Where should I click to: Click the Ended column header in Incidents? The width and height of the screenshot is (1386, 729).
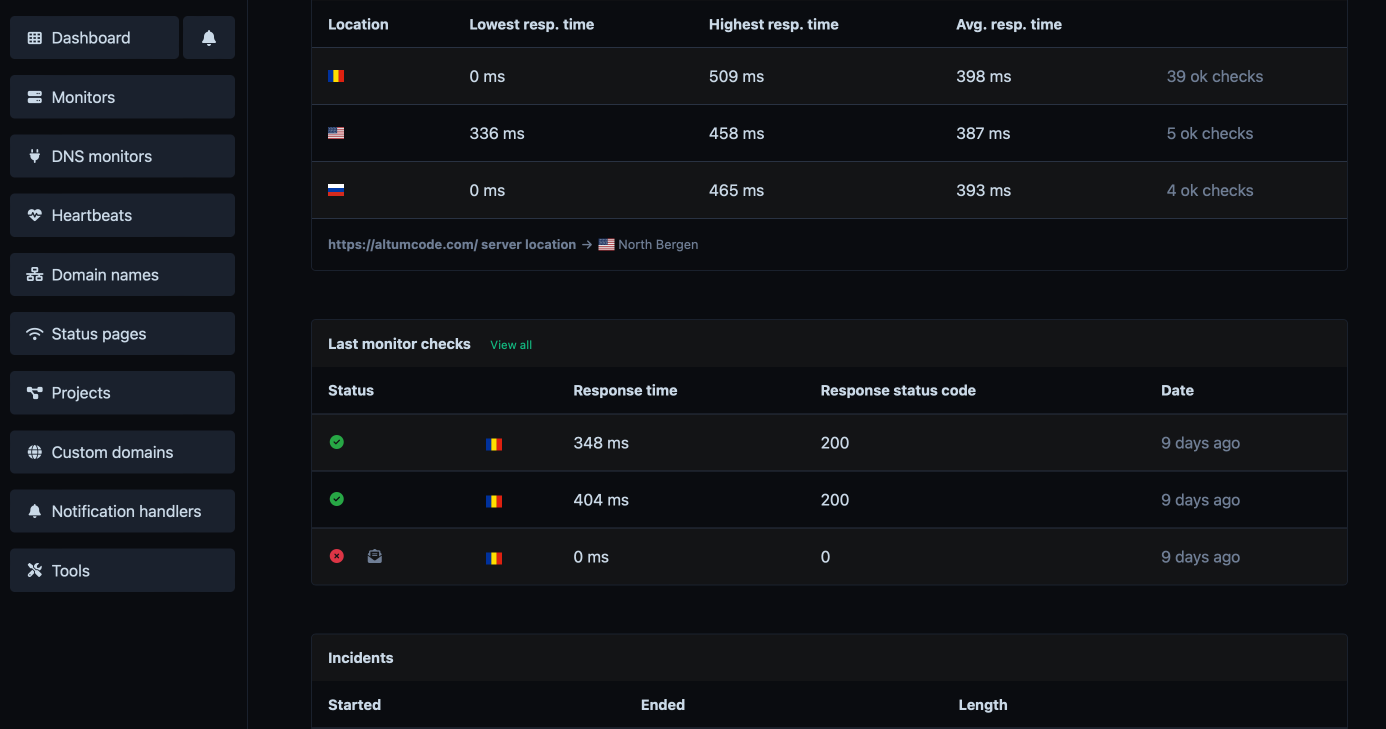tap(663, 705)
